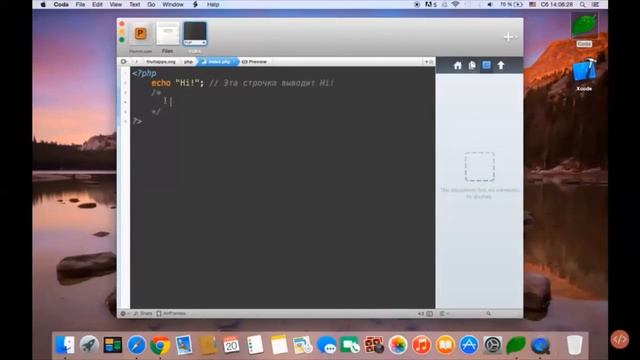Click the fruitapps.org path segment
640x360 pixels.
pyautogui.click(x=161, y=62)
